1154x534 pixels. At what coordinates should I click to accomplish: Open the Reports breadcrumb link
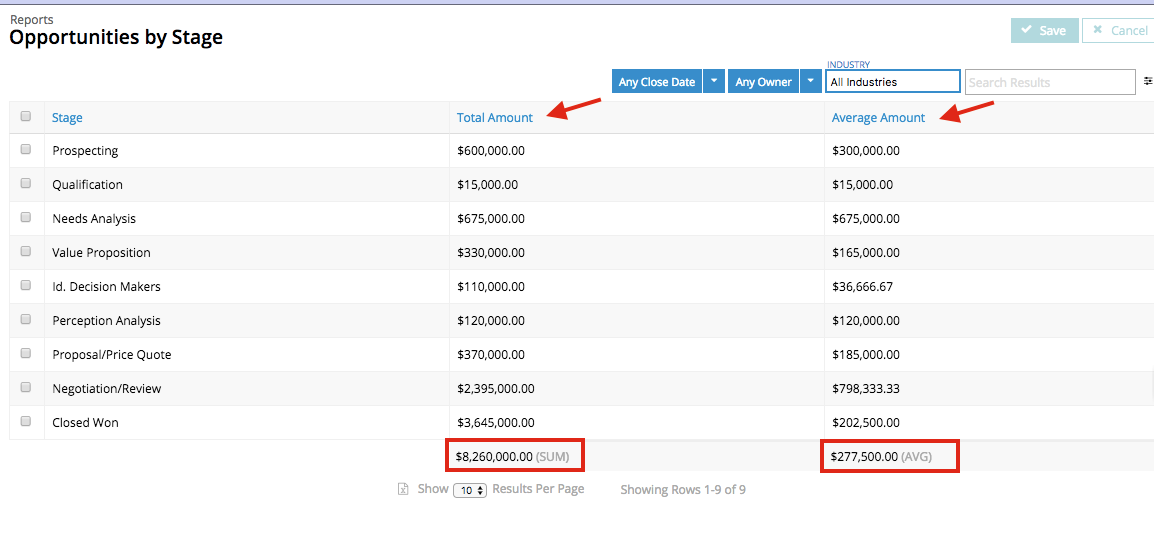(32, 19)
